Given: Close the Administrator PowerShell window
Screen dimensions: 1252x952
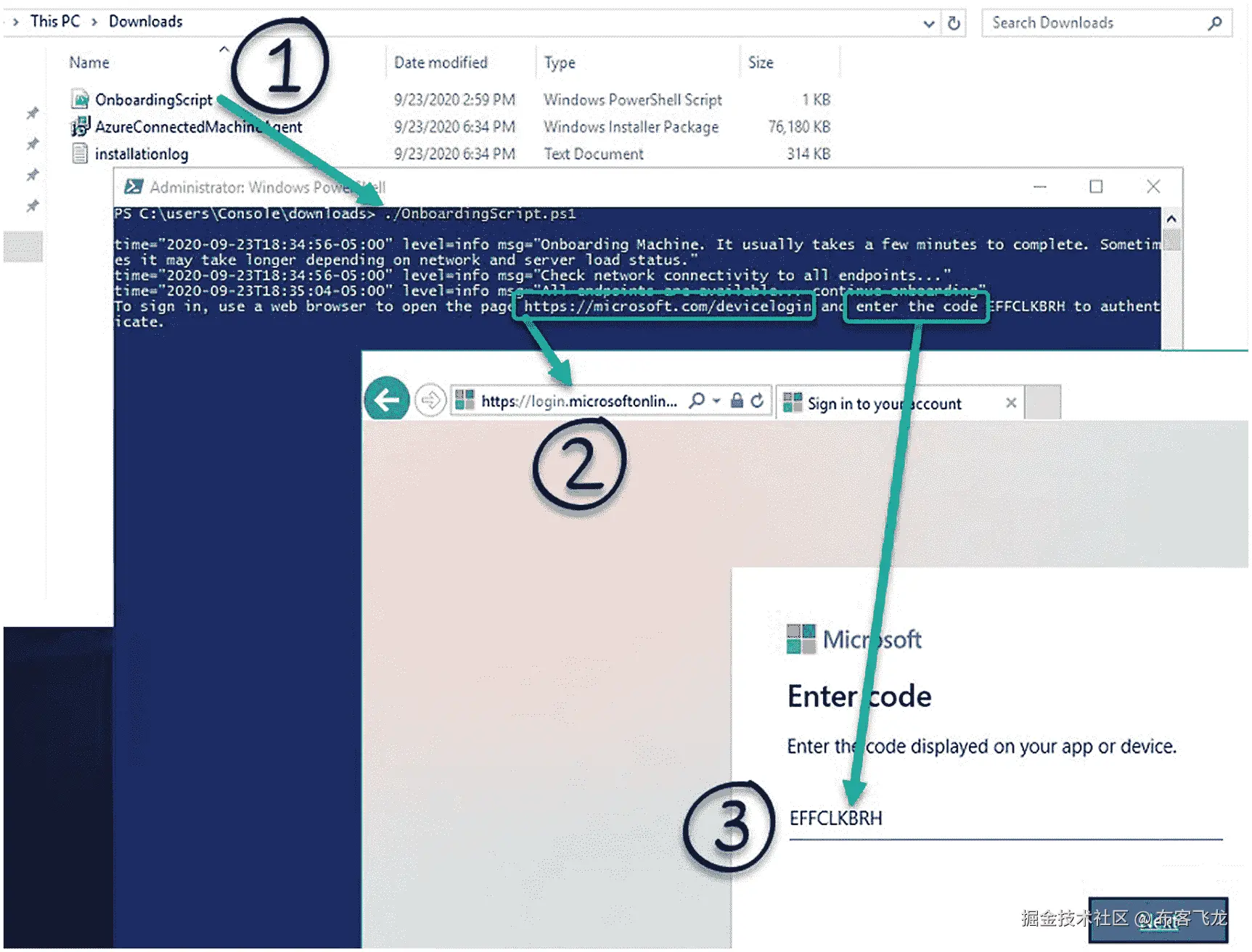Looking at the screenshot, I should (1153, 187).
